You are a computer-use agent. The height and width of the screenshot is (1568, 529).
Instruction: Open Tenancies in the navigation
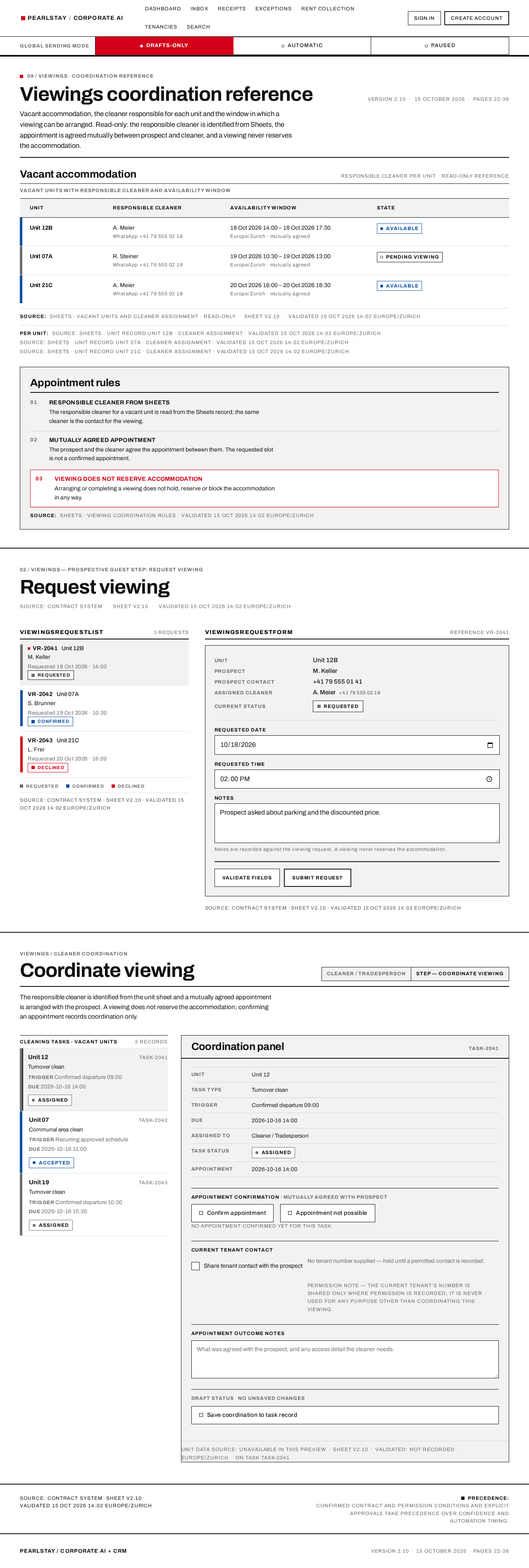(x=161, y=27)
